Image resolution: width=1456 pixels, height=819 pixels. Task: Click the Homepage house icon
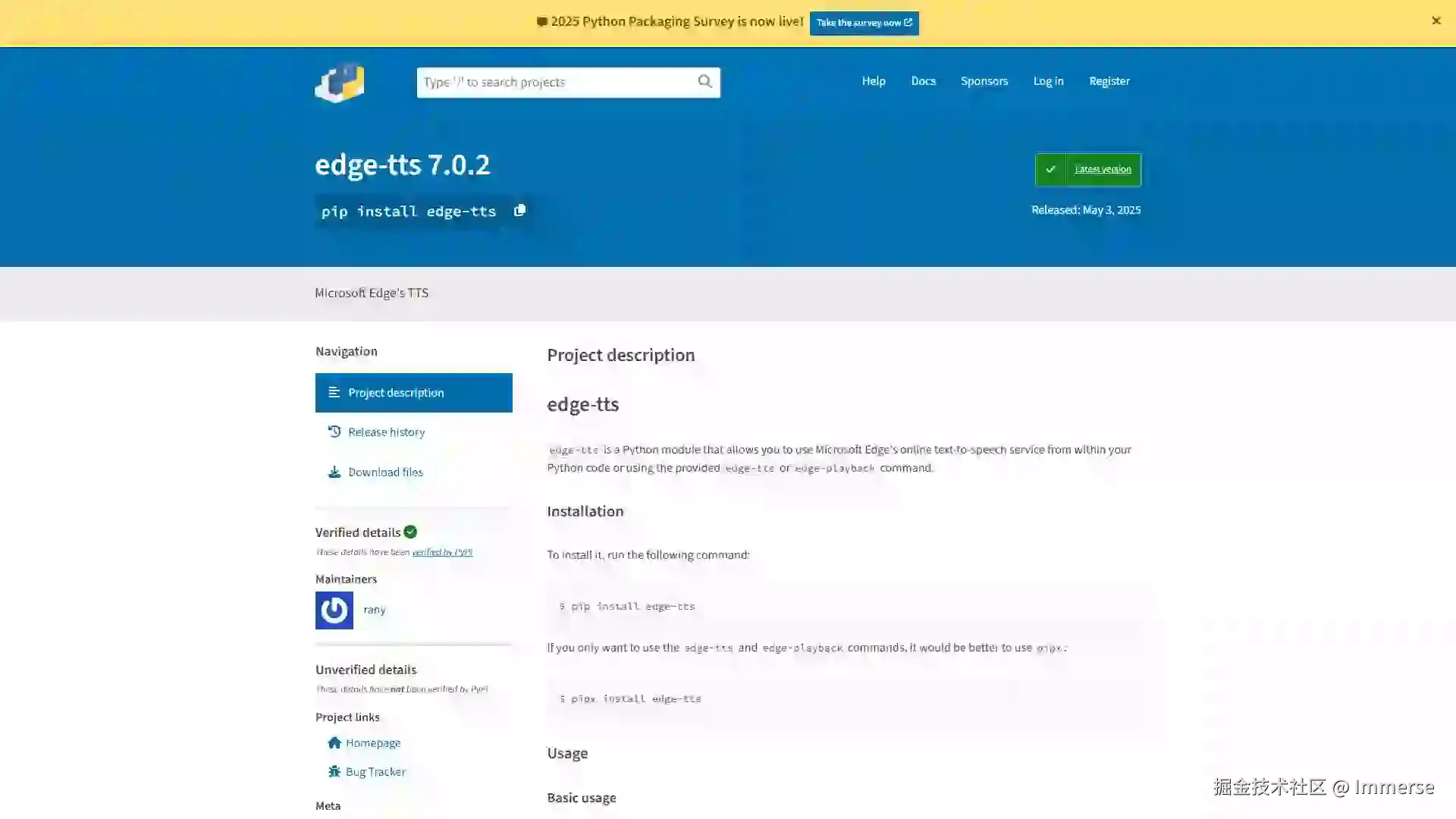pyautogui.click(x=334, y=743)
